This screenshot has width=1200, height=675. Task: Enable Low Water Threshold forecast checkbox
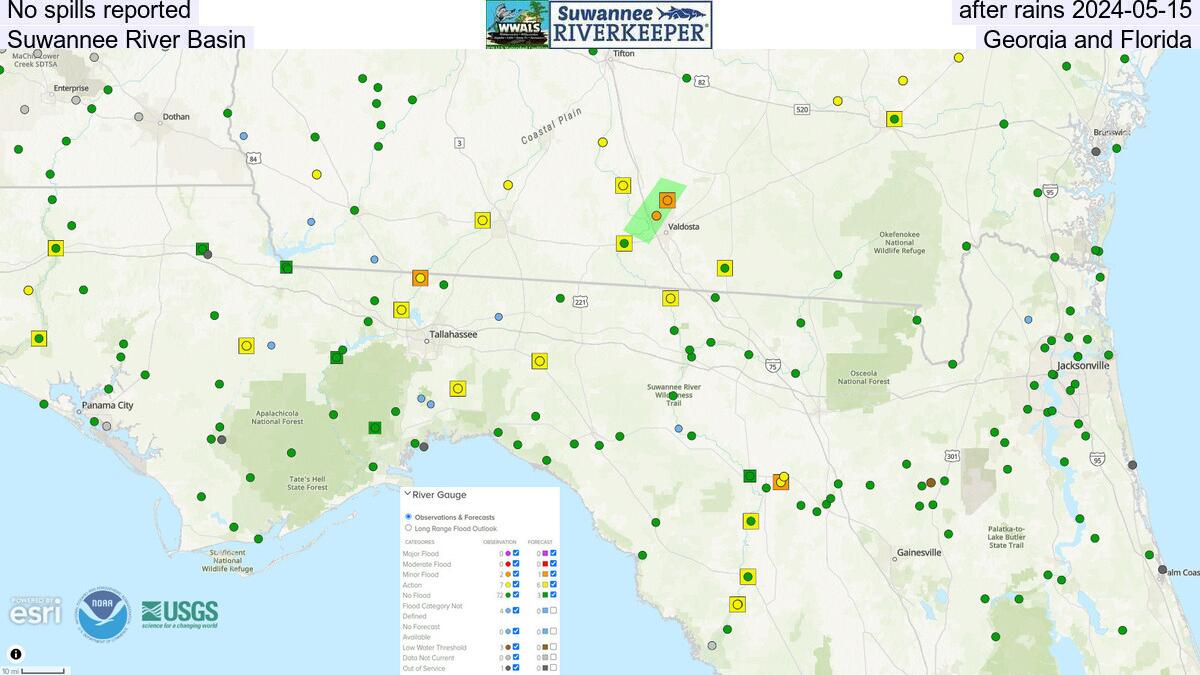point(553,647)
